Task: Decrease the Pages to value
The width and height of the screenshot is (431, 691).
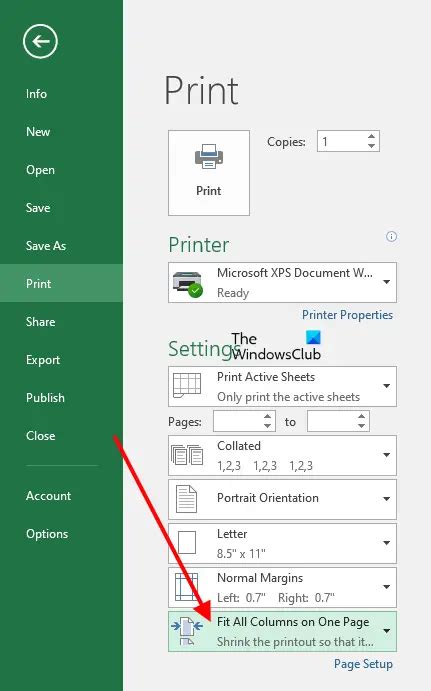Action: (361, 426)
